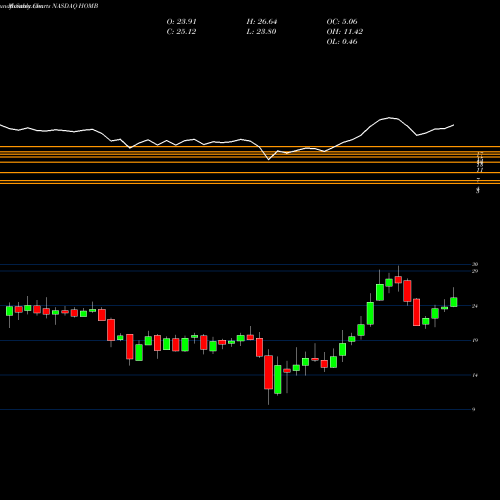Select the OC: 5.06 readout
Viewport: 500px width, 500px height.
coord(342,21)
